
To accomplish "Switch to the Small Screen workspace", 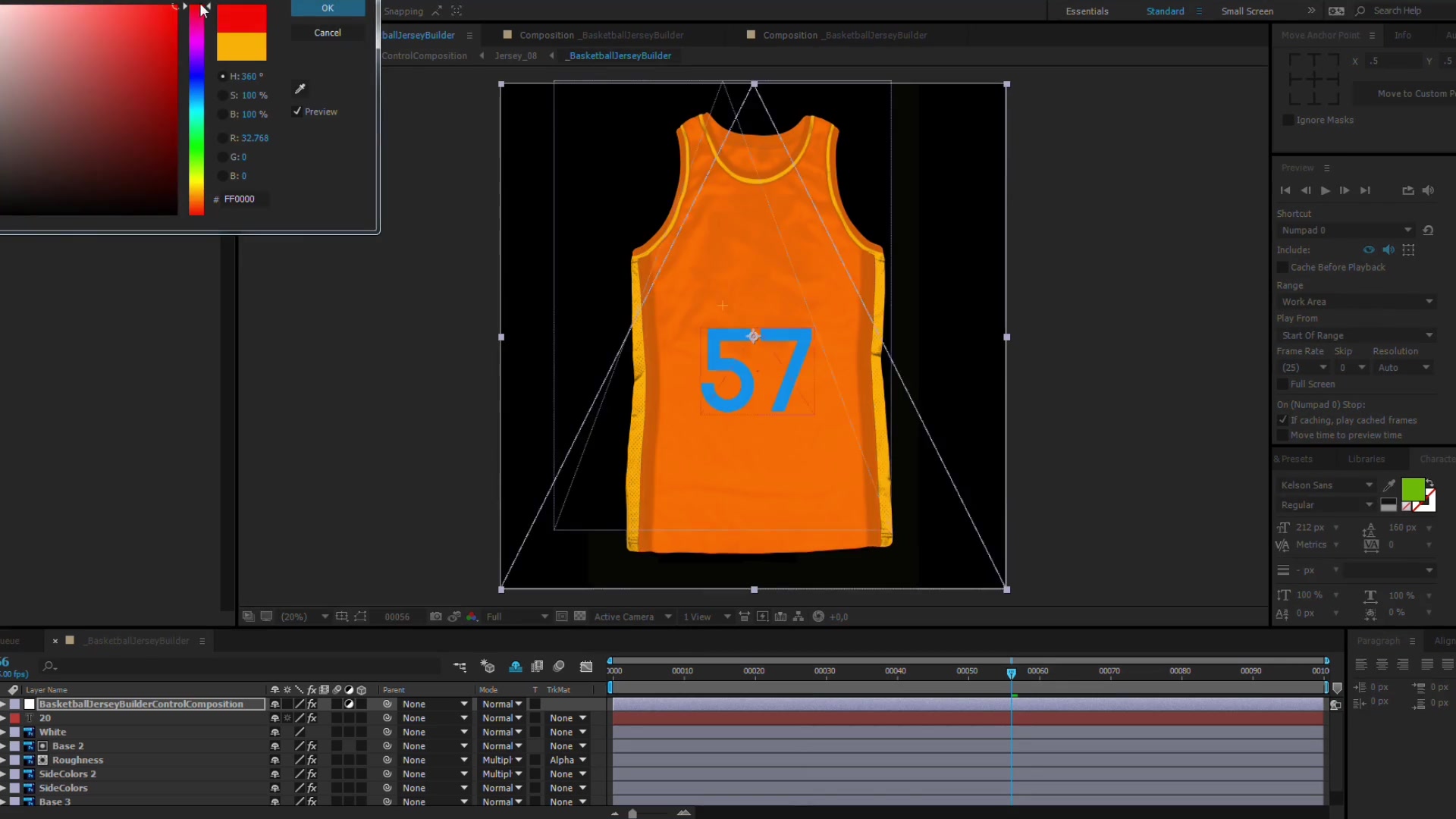I will (x=1247, y=11).
